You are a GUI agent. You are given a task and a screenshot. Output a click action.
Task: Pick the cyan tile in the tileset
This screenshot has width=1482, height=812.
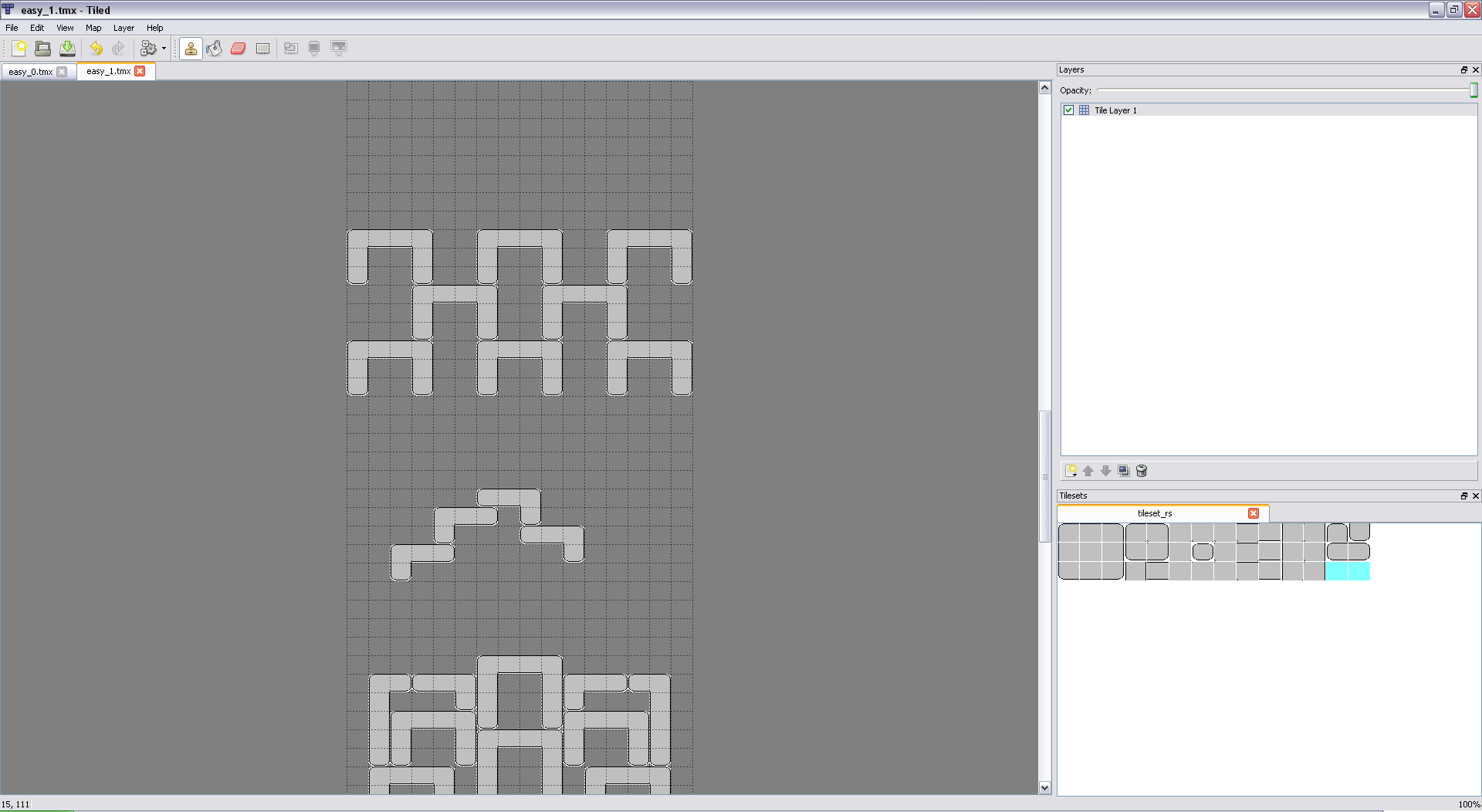click(1348, 571)
